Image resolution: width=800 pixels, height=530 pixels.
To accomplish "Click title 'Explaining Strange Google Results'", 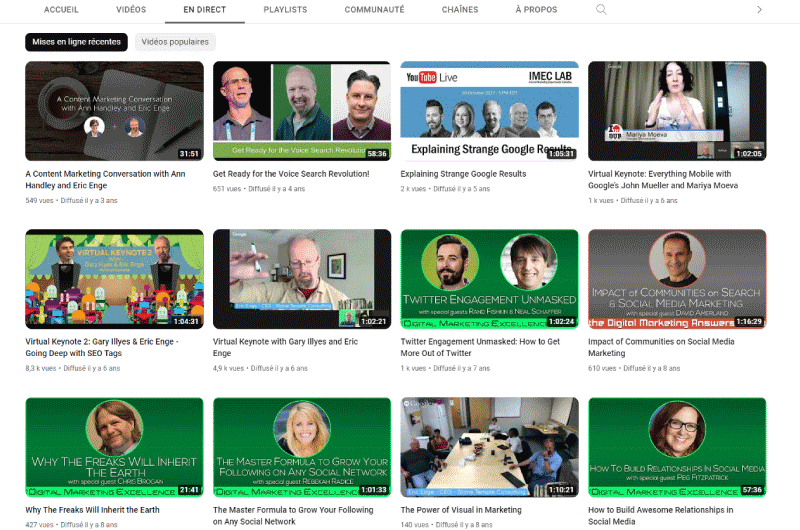I will (x=463, y=174).
